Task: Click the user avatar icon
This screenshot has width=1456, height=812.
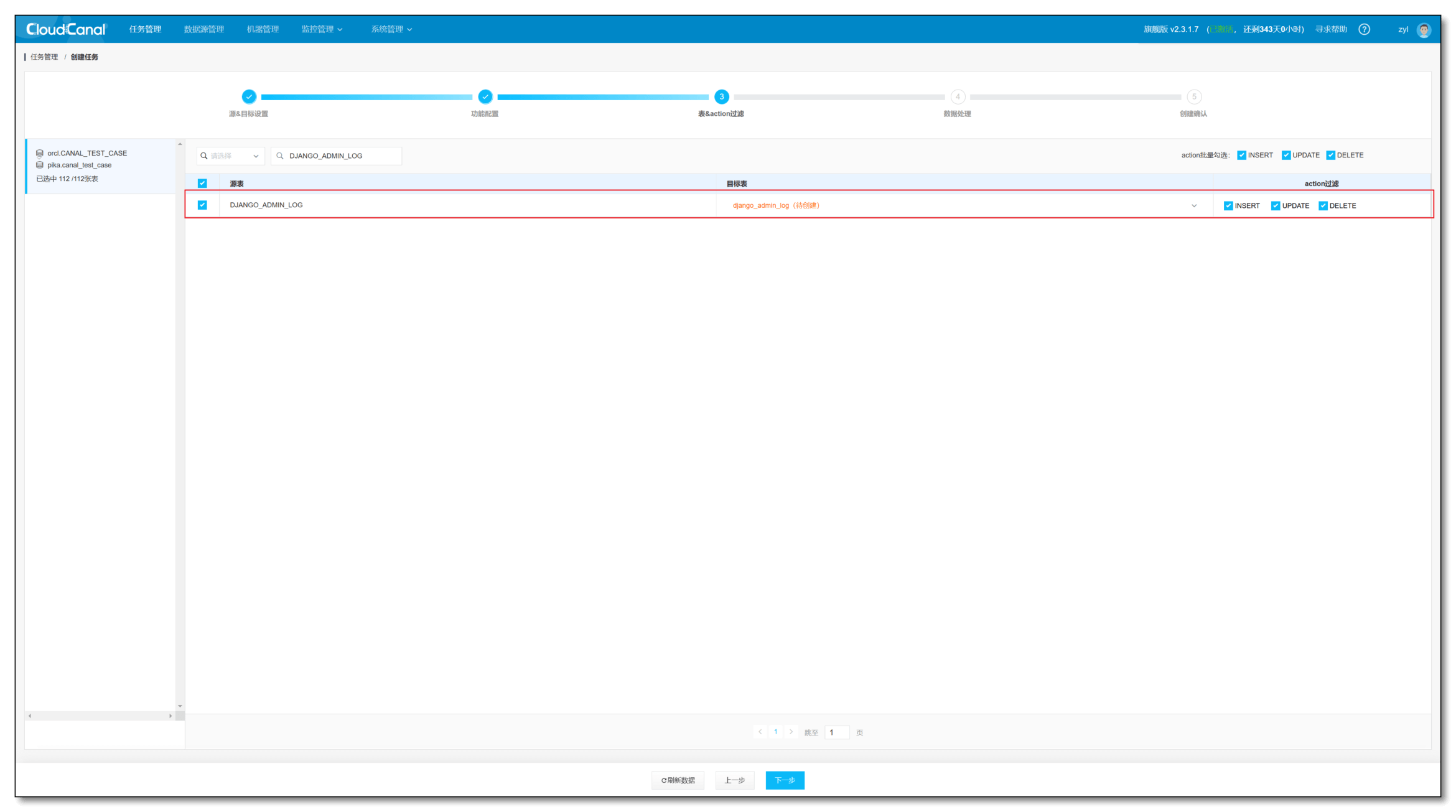Action: click(x=1424, y=30)
